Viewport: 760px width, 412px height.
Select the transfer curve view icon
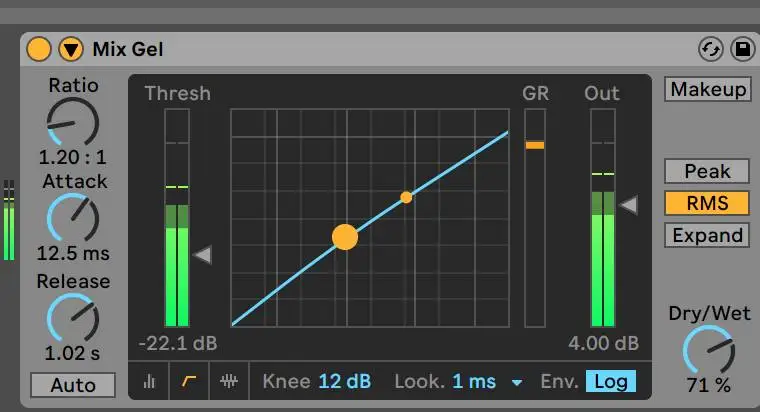[x=188, y=381]
